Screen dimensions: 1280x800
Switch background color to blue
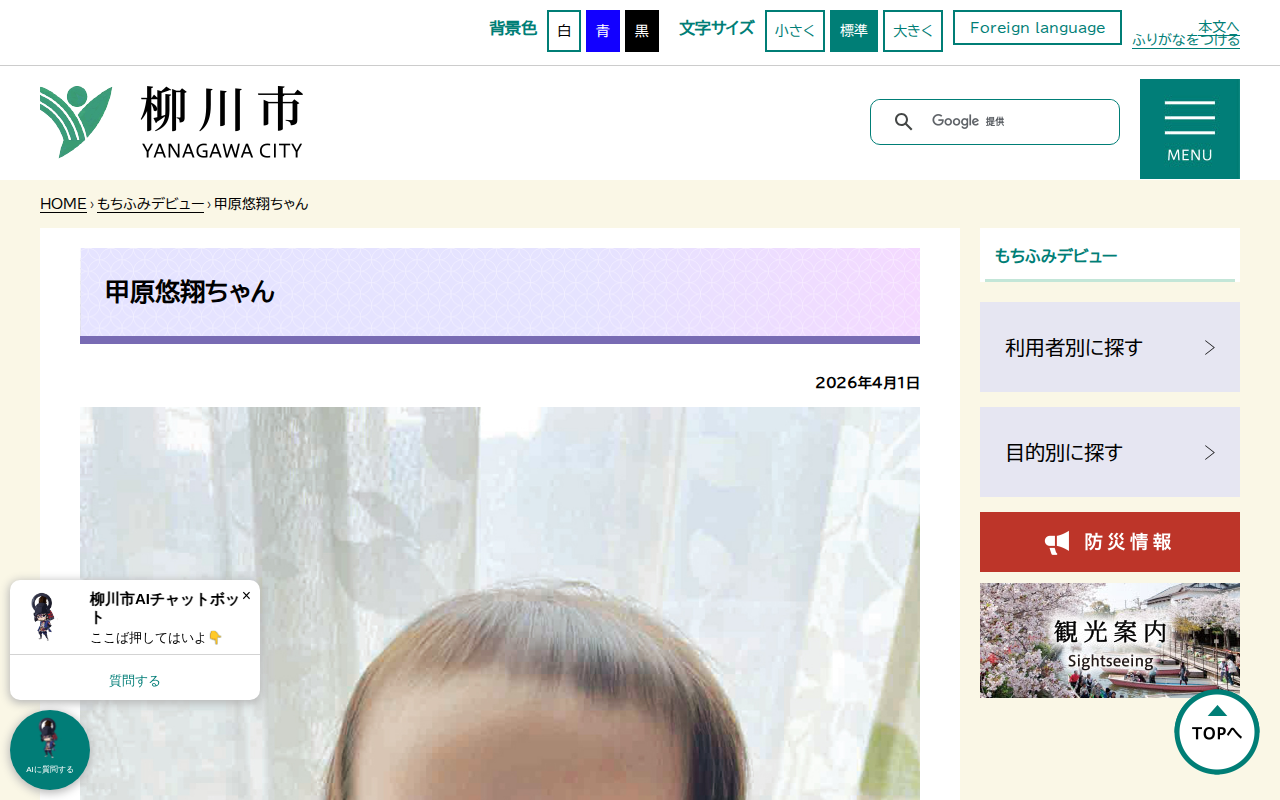603,31
